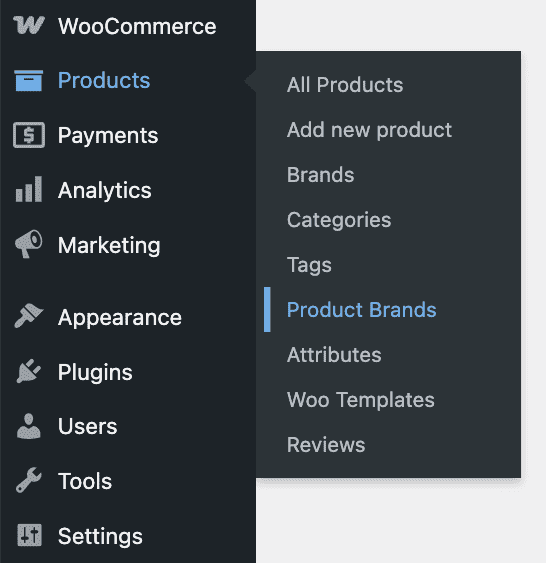Go to the Payments section

[x=108, y=136]
